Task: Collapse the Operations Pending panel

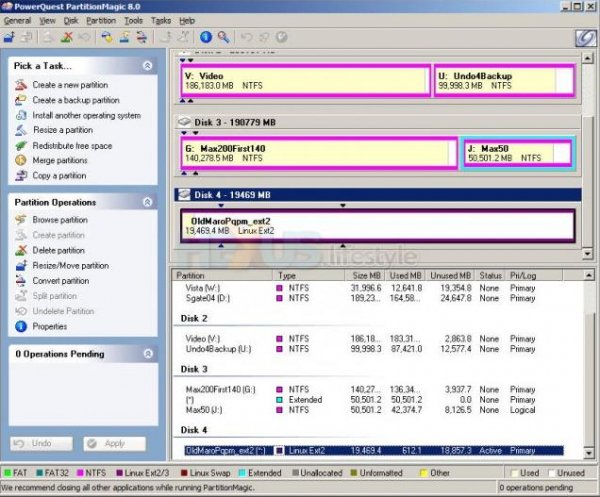Action: pyautogui.click(x=148, y=354)
